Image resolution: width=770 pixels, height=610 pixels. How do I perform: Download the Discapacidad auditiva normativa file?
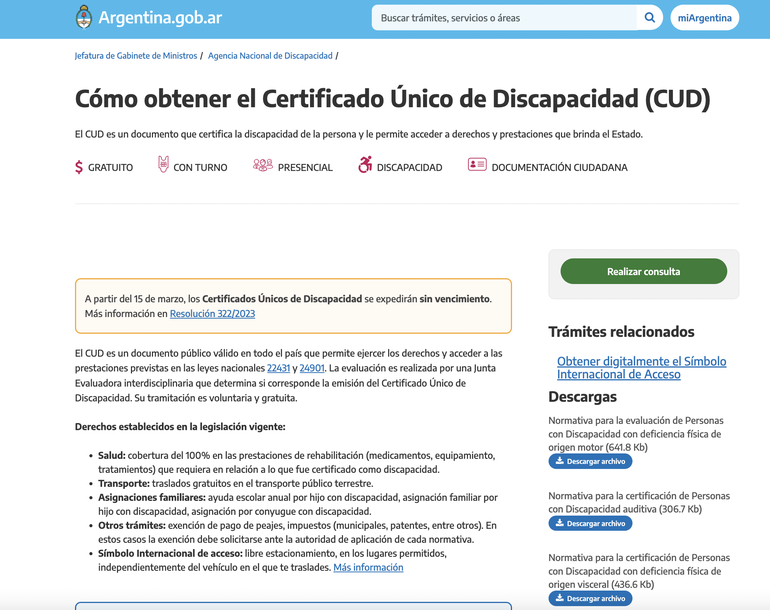click(590, 524)
